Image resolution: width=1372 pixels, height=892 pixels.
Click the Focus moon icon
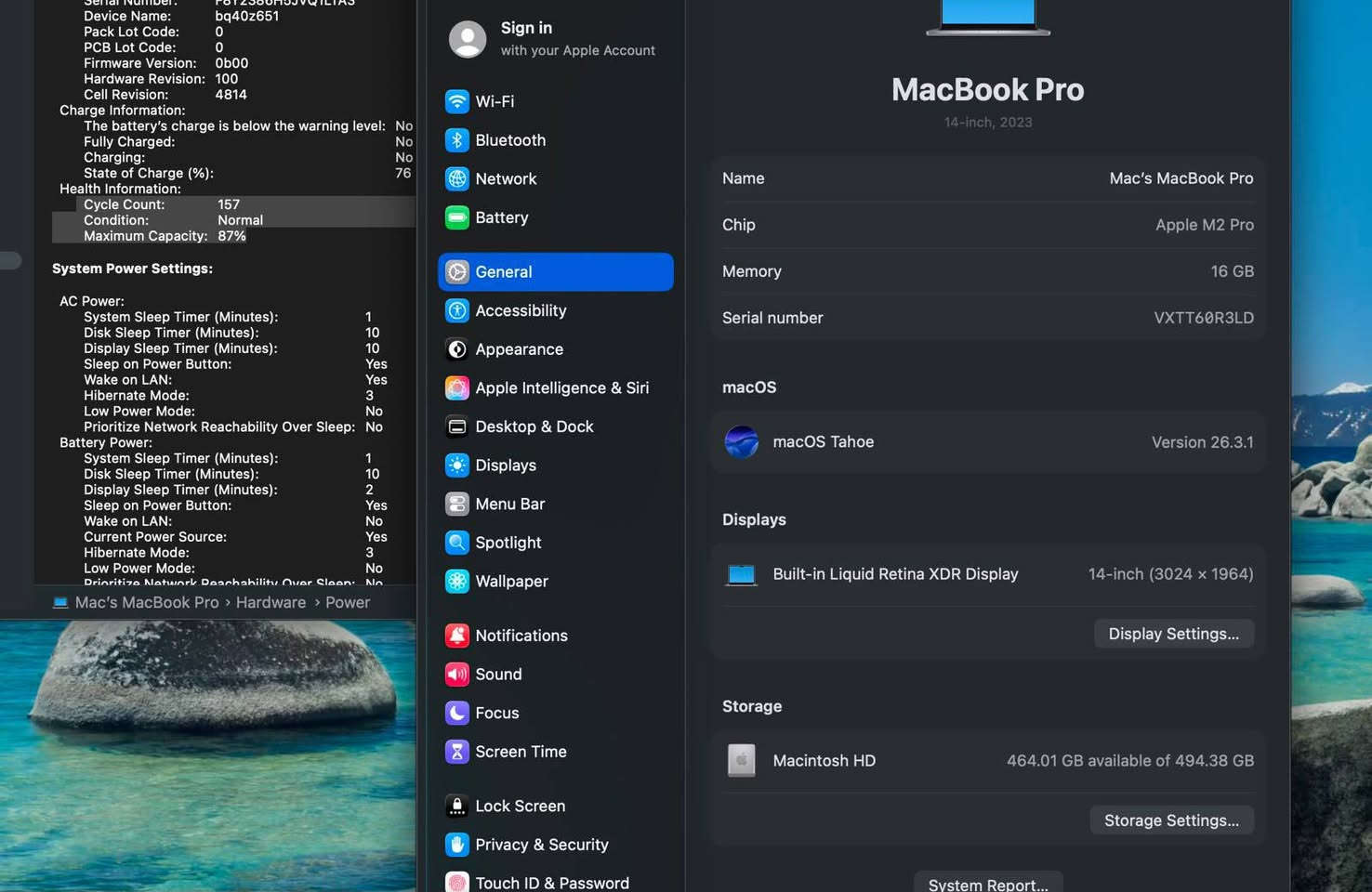[x=456, y=713]
